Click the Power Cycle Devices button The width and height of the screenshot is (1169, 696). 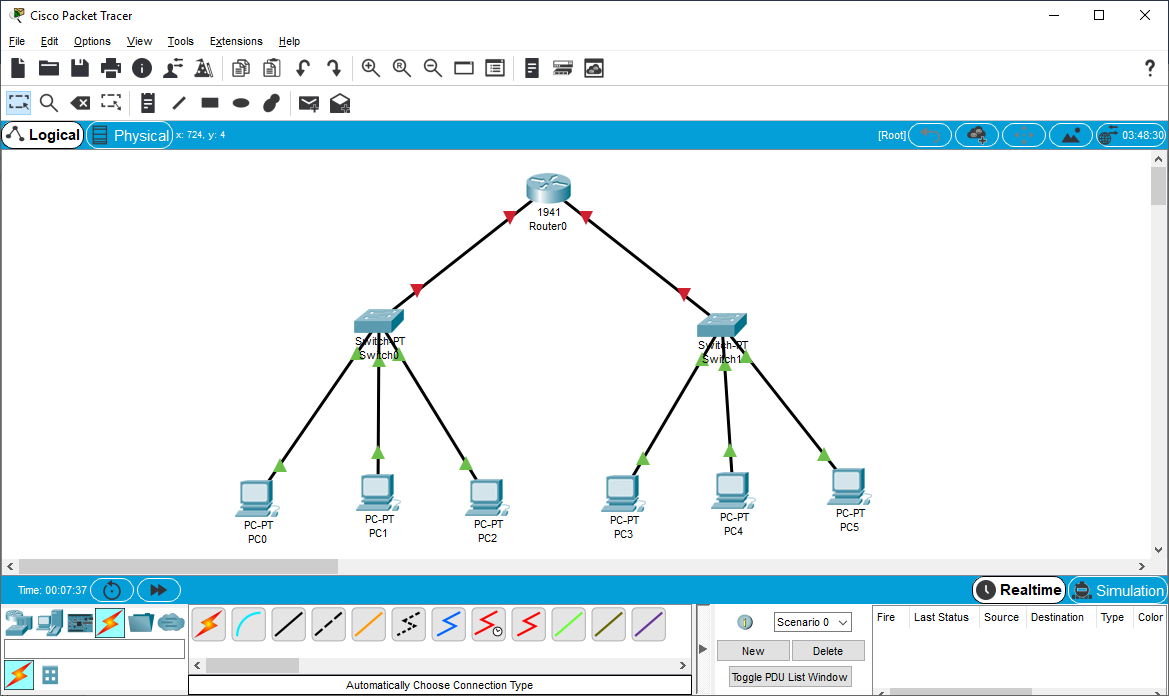point(112,590)
